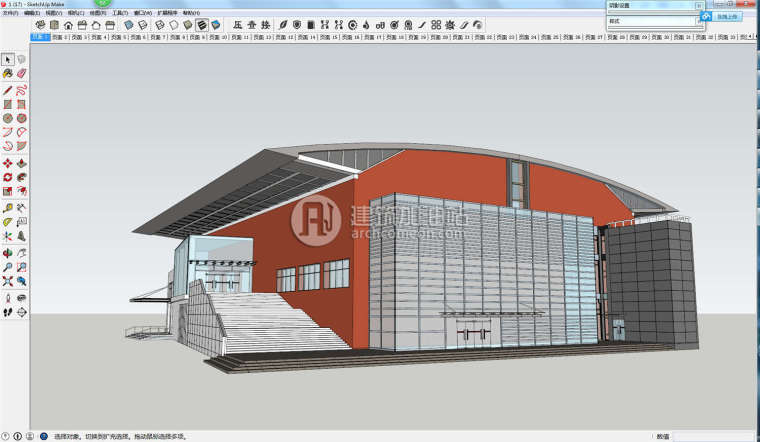Select the Tape Measure tool

[x=8, y=208]
